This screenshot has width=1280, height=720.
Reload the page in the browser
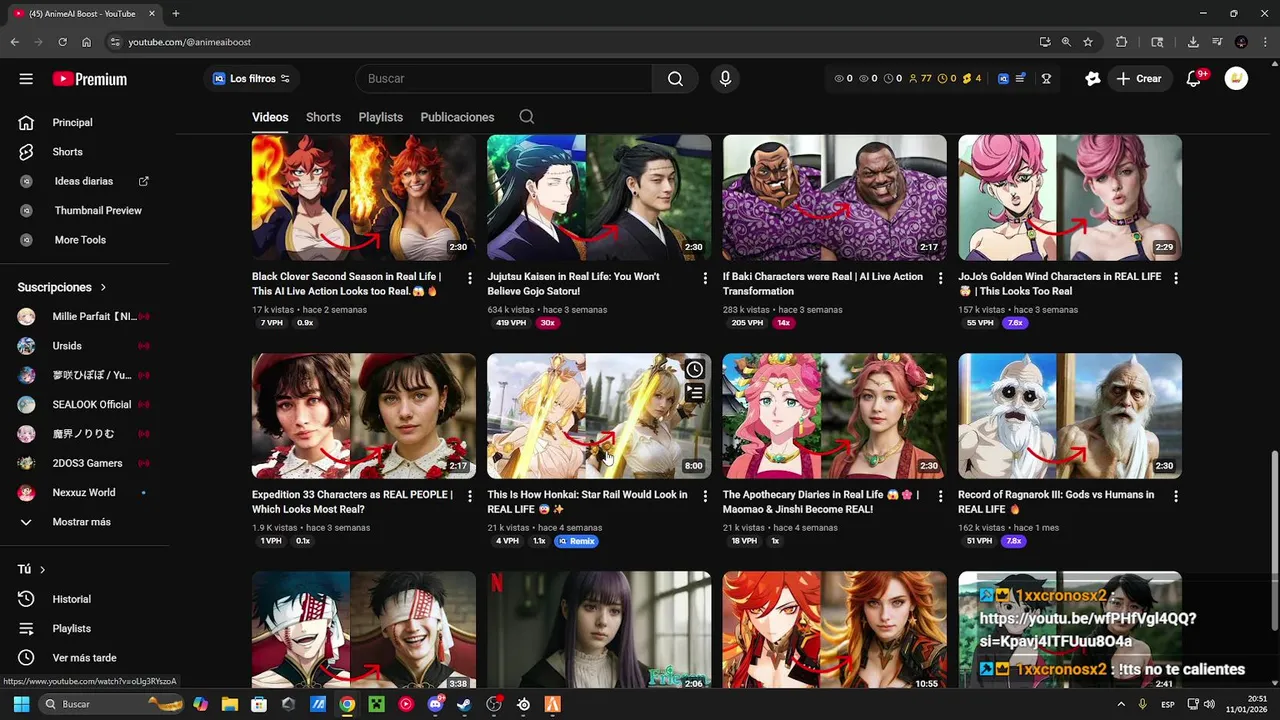point(62,42)
